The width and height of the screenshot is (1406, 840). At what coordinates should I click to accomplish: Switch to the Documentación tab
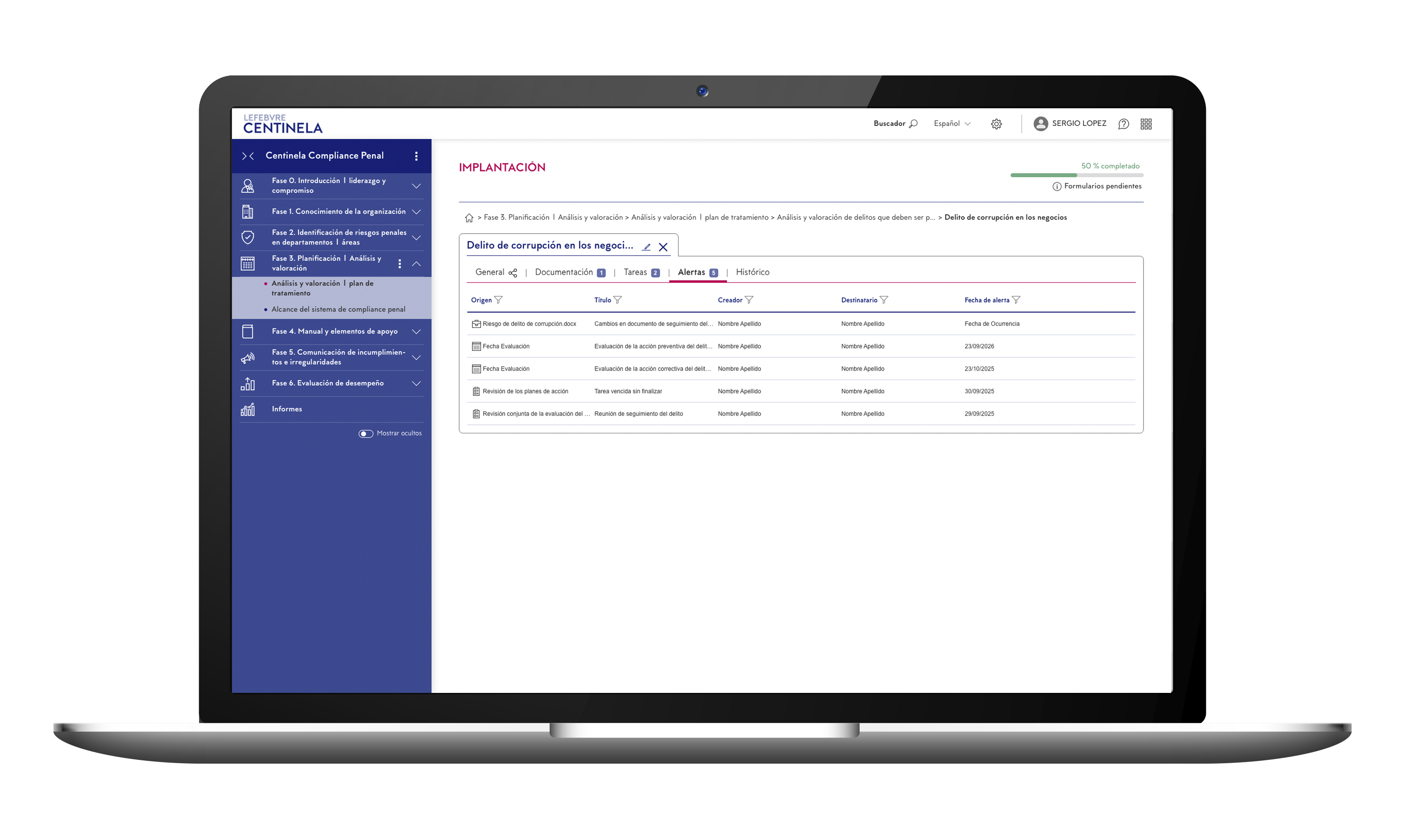click(x=563, y=272)
